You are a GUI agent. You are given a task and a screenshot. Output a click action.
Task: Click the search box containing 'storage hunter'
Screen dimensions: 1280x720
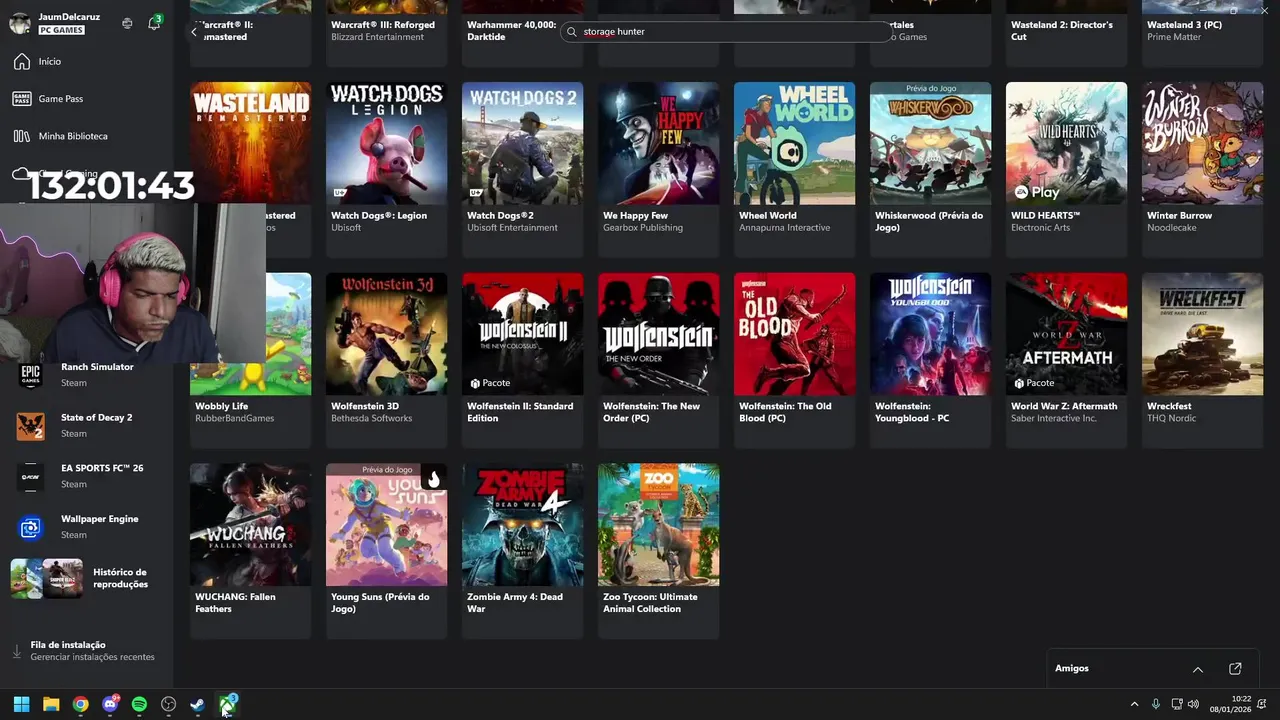coord(727,32)
